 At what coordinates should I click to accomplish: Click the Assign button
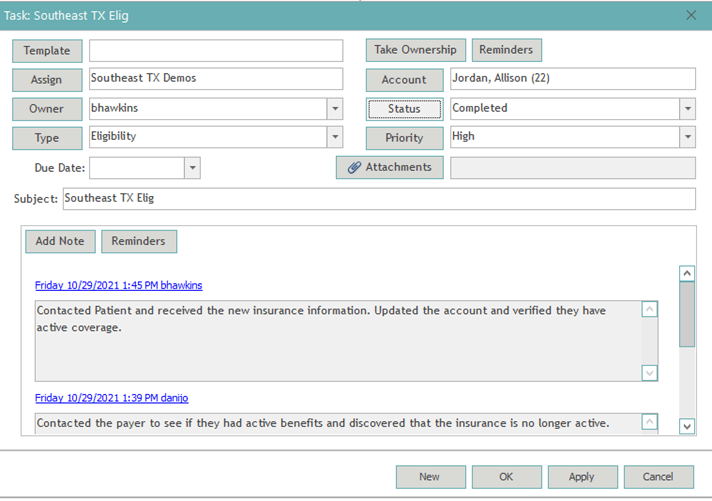pyautogui.click(x=47, y=80)
